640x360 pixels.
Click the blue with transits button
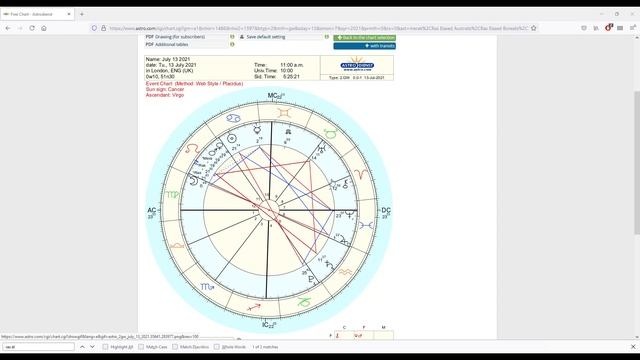[x=364, y=46]
